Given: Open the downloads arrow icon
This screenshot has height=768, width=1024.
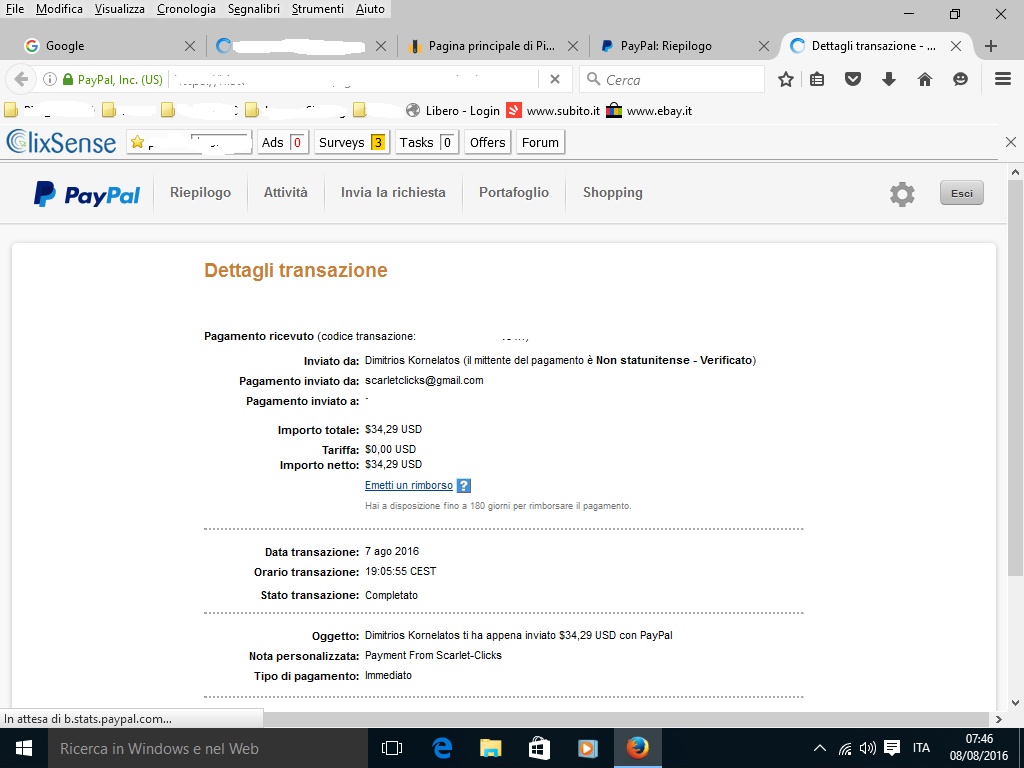Looking at the screenshot, I should pos(888,80).
